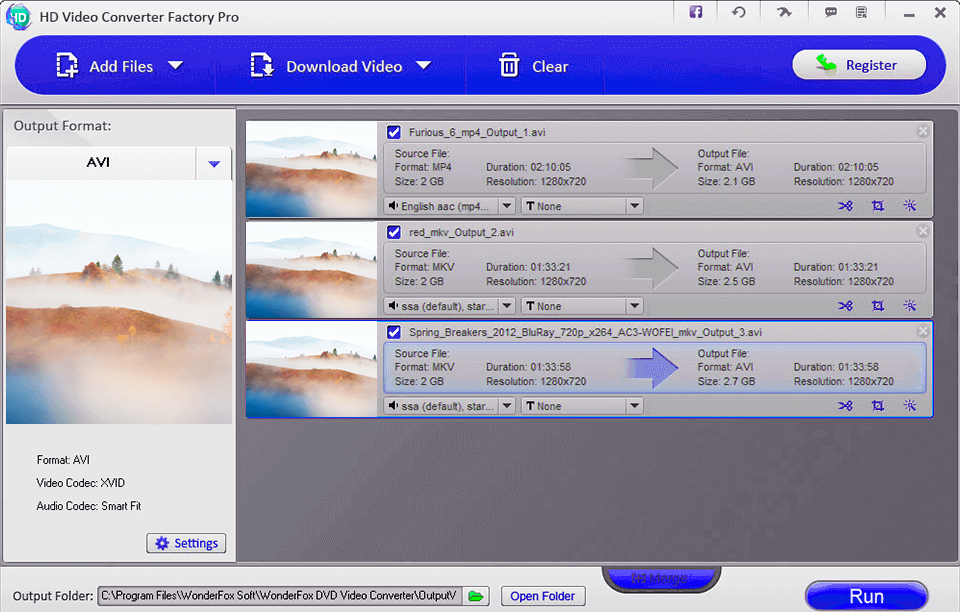Browse output folder using green folder icon
Screen dimensions: 960x612
(475, 595)
